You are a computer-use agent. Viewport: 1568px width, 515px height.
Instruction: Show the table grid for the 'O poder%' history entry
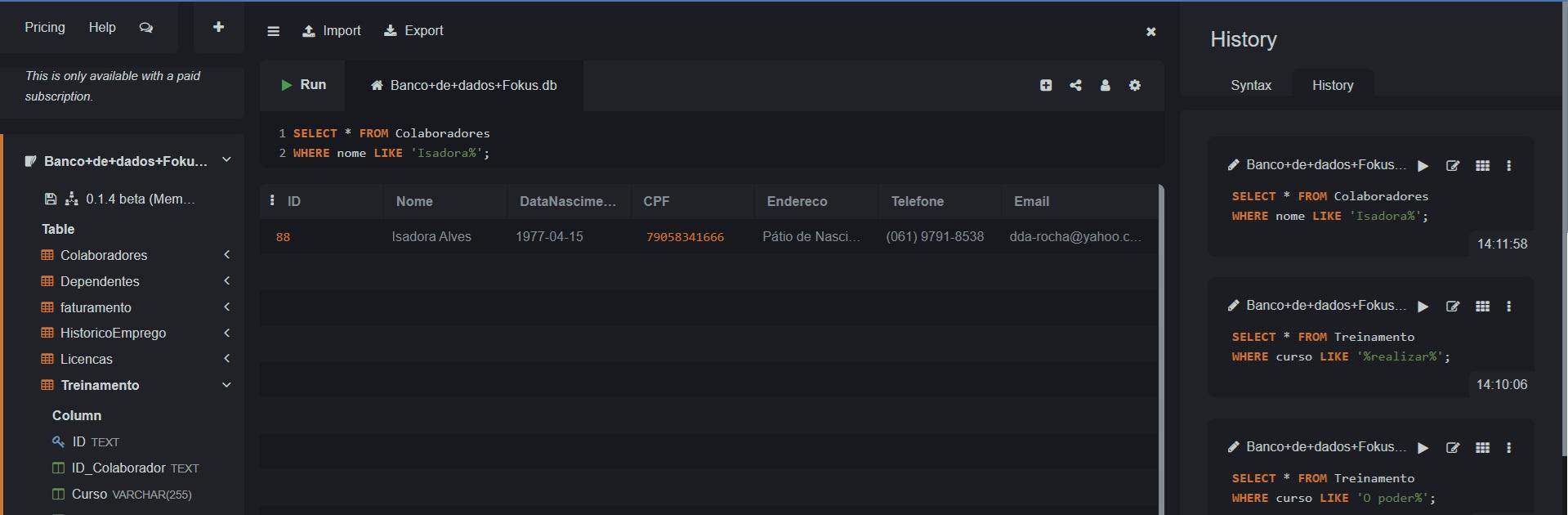[1483, 448]
